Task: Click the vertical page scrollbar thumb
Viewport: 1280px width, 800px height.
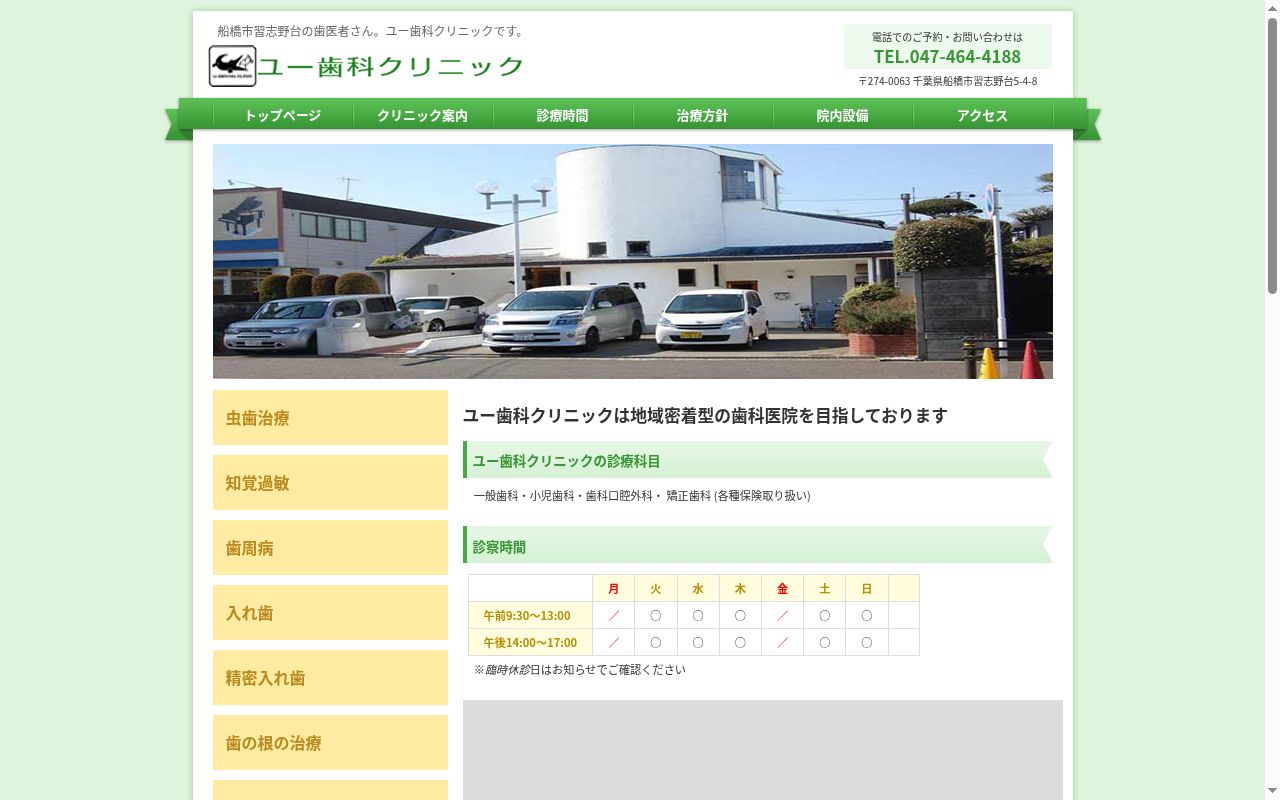Action: (x=1272, y=155)
